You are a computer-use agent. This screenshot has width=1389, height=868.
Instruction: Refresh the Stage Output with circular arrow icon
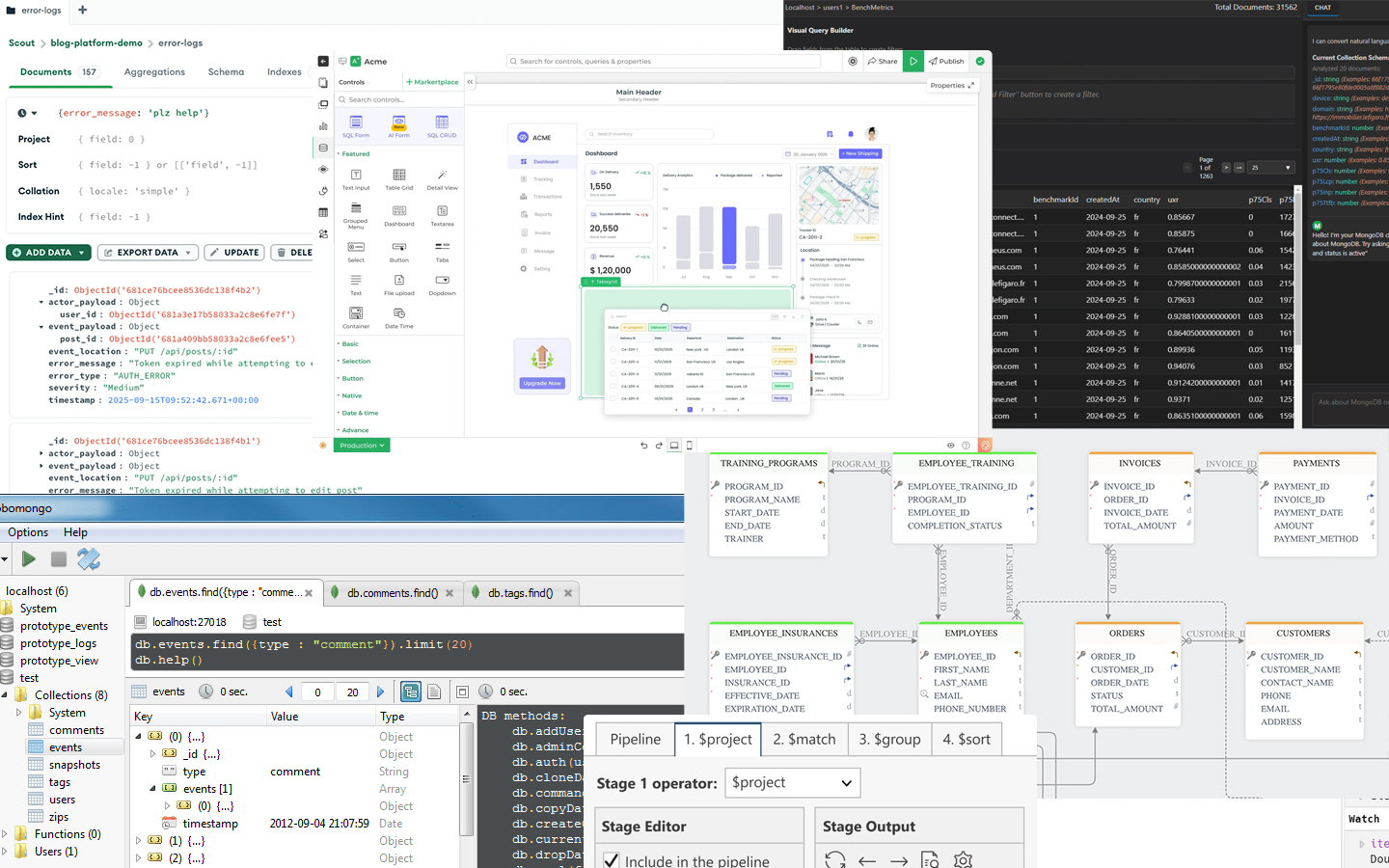click(x=835, y=860)
